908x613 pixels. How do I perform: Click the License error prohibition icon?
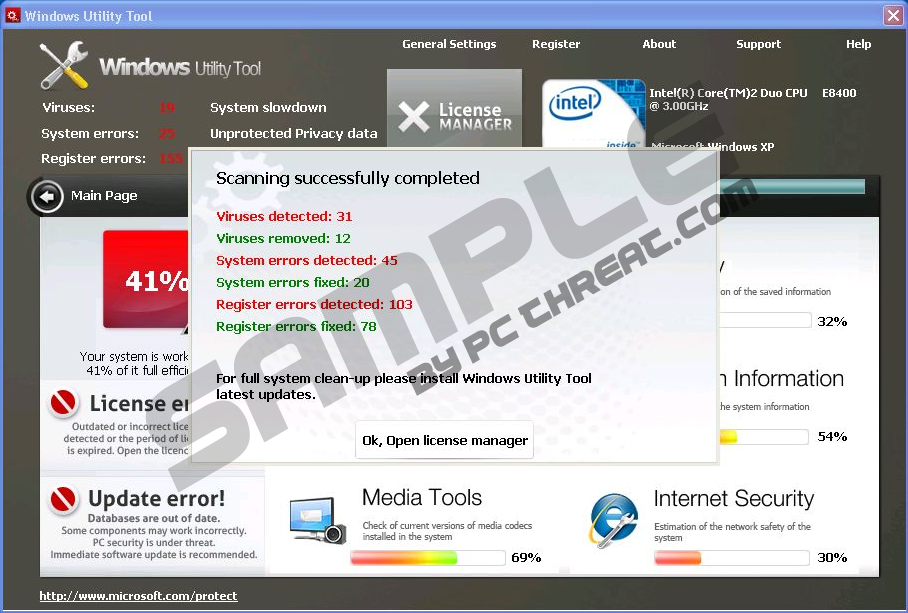click(x=64, y=402)
